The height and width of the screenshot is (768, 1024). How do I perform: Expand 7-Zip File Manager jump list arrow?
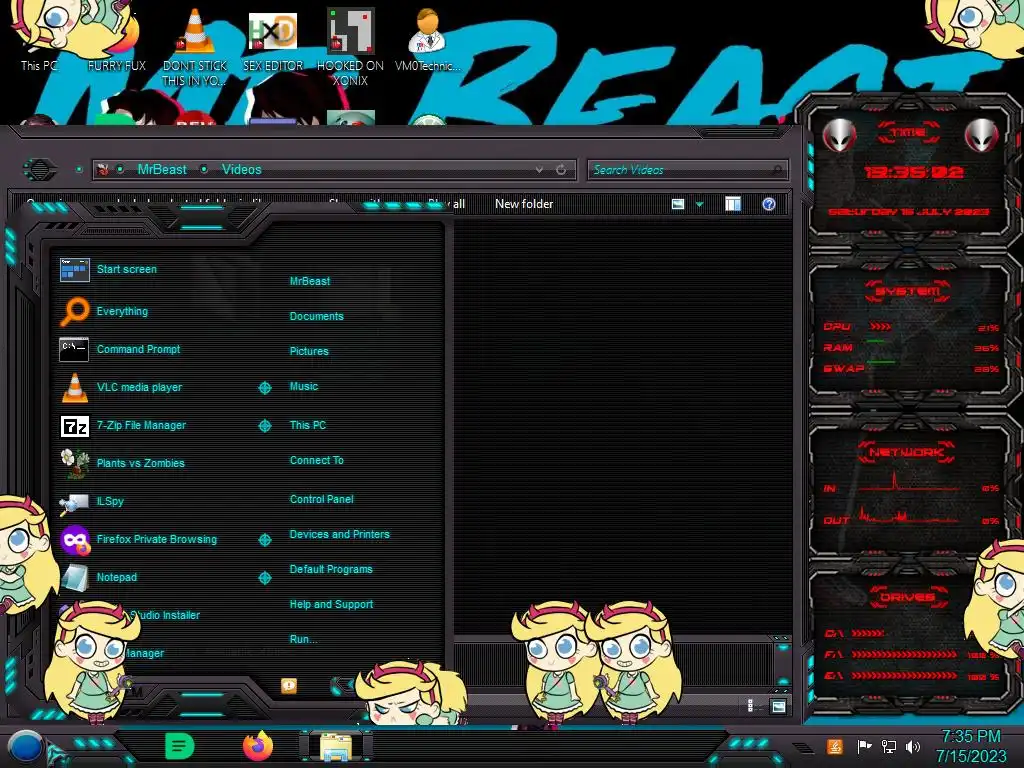(x=264, y=426)
